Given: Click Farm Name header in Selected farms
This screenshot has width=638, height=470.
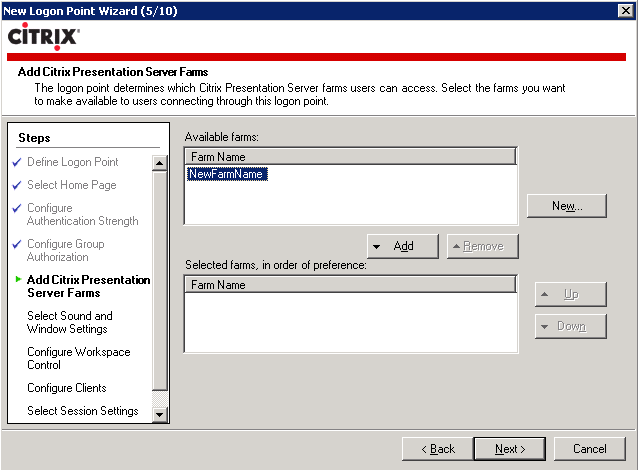Looking at the screenshot, I should [350, 284].
